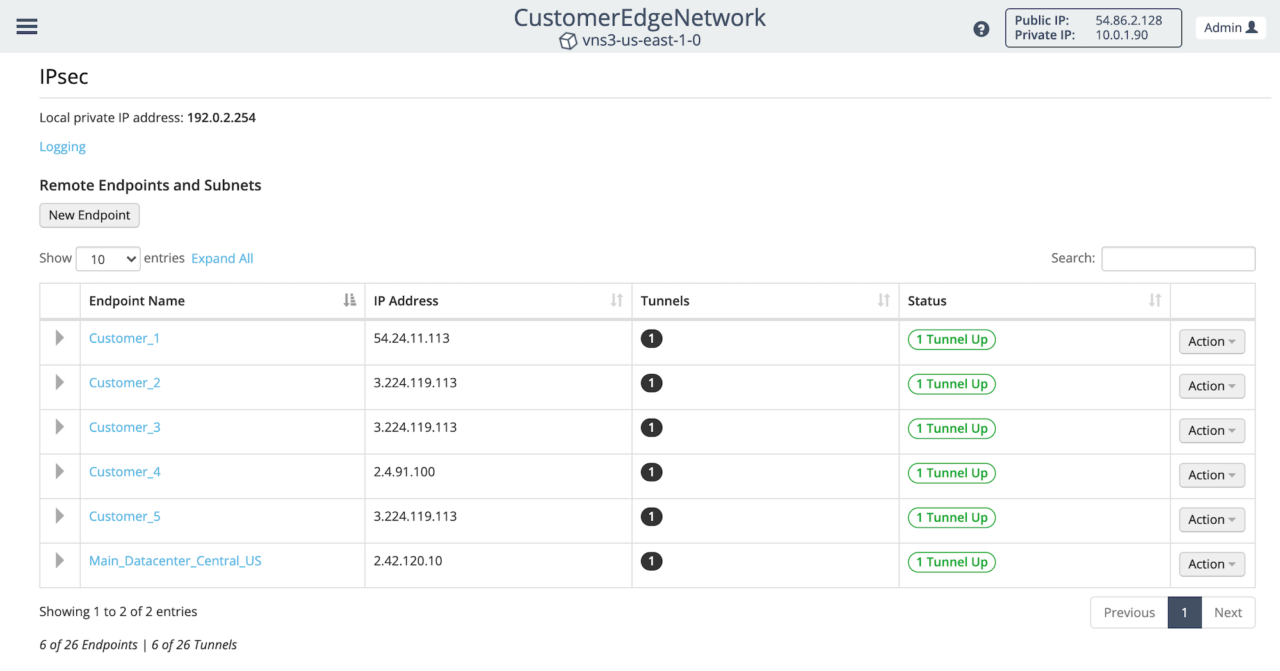Sort the Endpoint Name column
This screenshot has width=1280, height=671.
click(348, 300)
